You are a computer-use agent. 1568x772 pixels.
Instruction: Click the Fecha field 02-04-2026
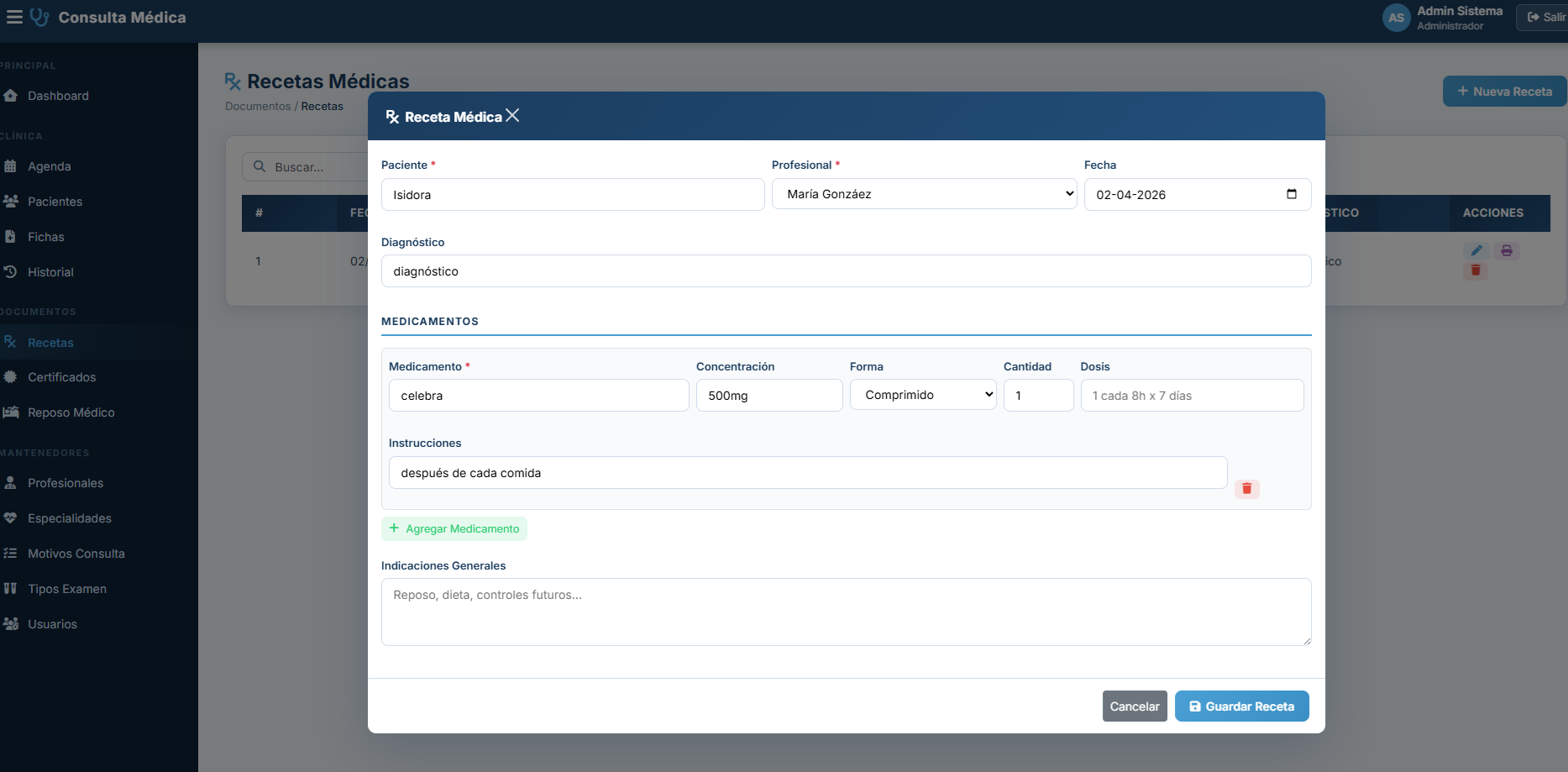(1198, 194)
